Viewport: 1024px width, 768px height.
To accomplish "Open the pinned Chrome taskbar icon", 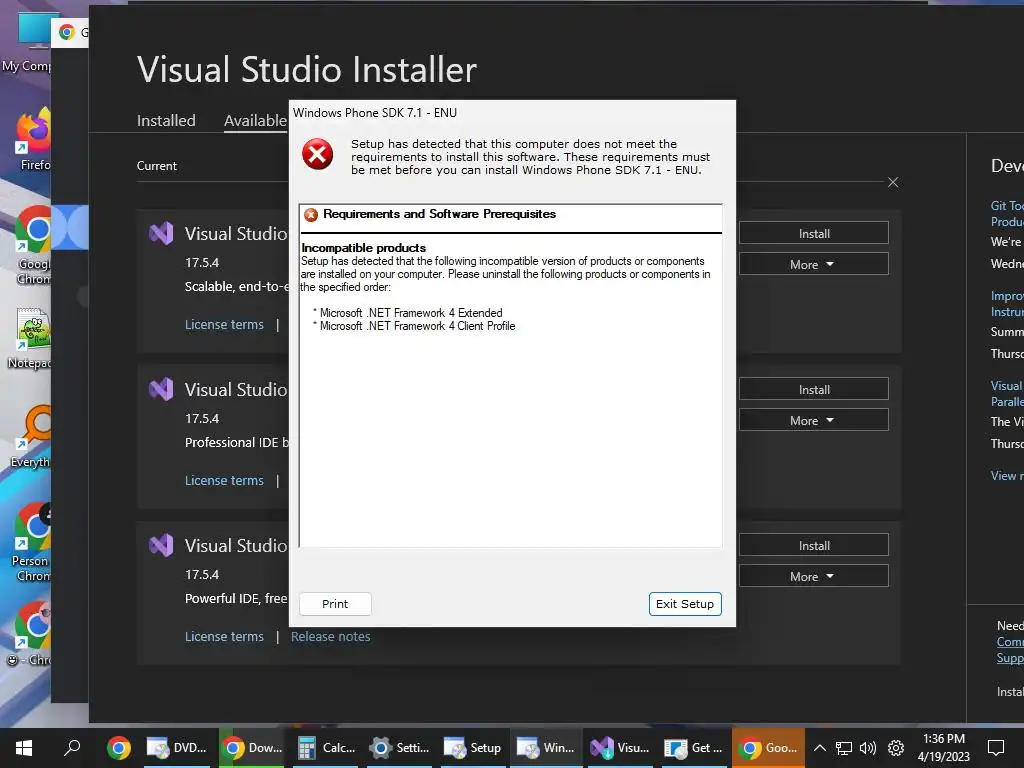I will 119,748.
